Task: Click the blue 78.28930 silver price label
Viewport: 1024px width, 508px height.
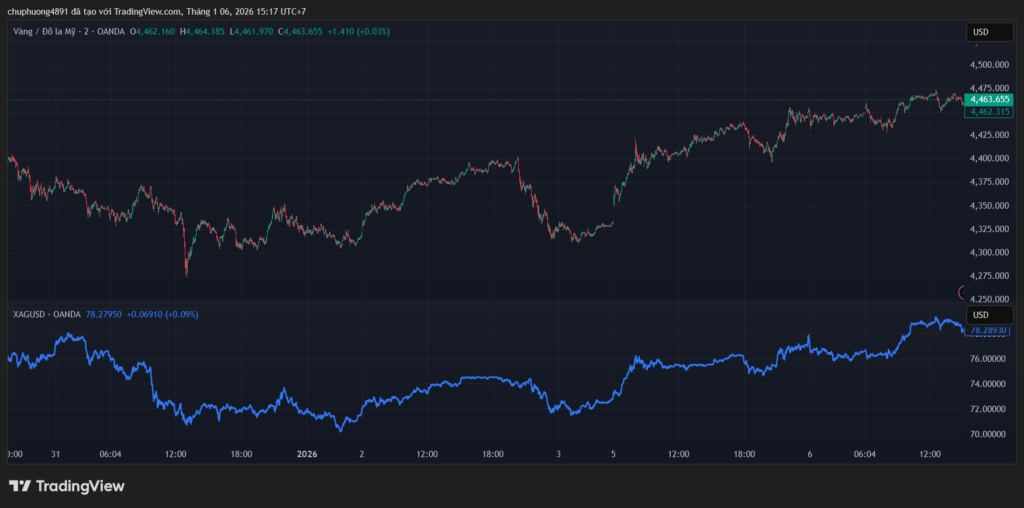Action: tap(989, 330)
